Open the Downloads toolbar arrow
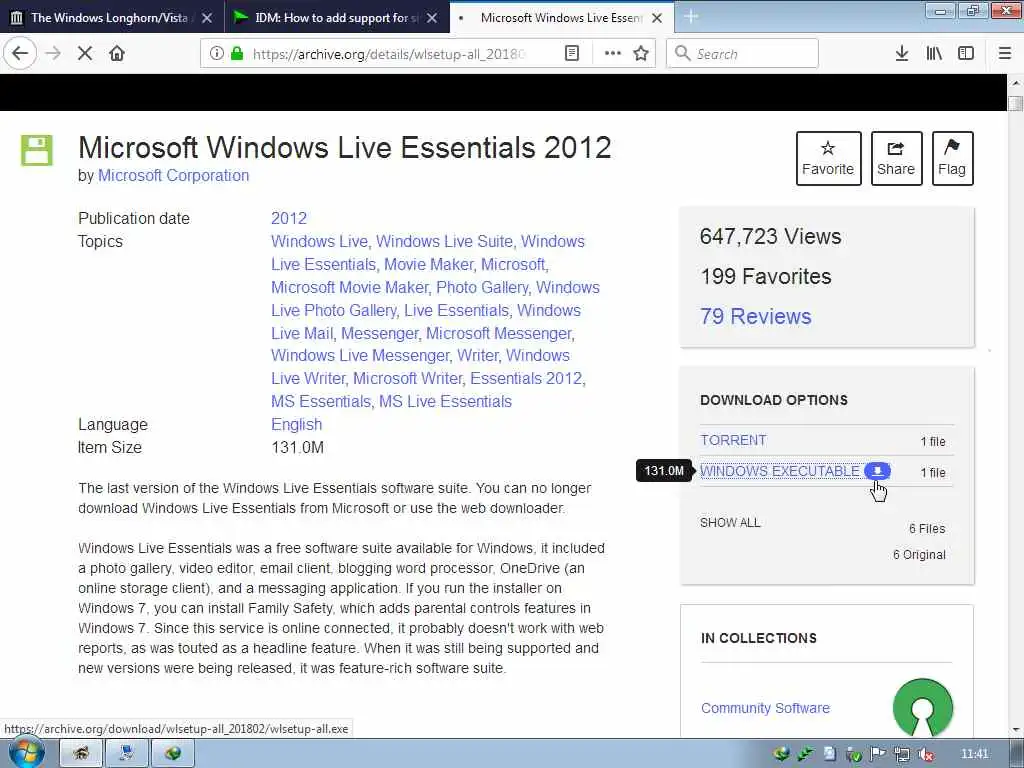Screen dimensions: 1024x768 [902, 54]
